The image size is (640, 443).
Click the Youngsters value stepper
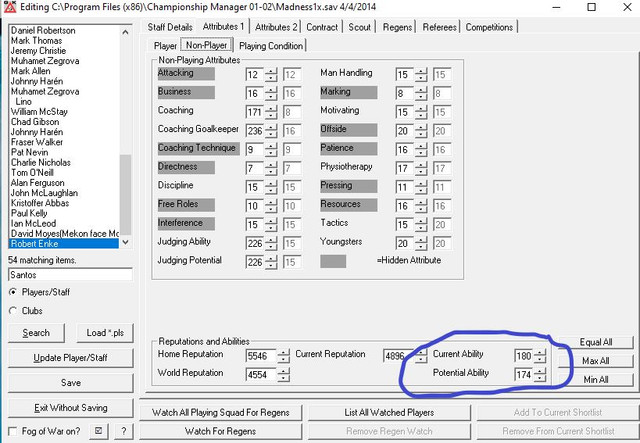[x=421, y=244]
